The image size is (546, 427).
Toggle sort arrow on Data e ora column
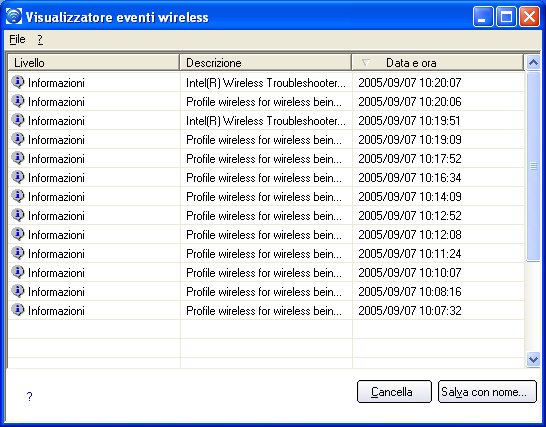(365, 63)
